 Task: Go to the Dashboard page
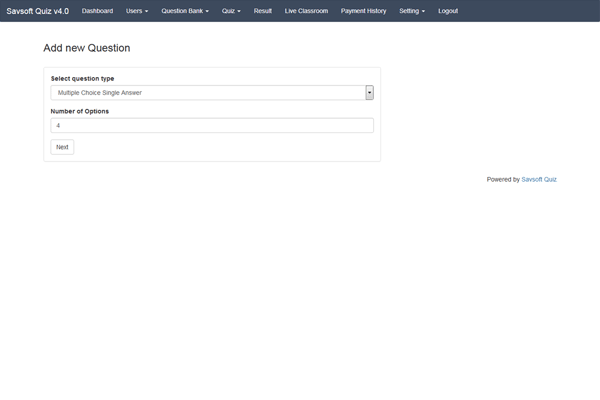pyautogui.click(x=97, y=11)
